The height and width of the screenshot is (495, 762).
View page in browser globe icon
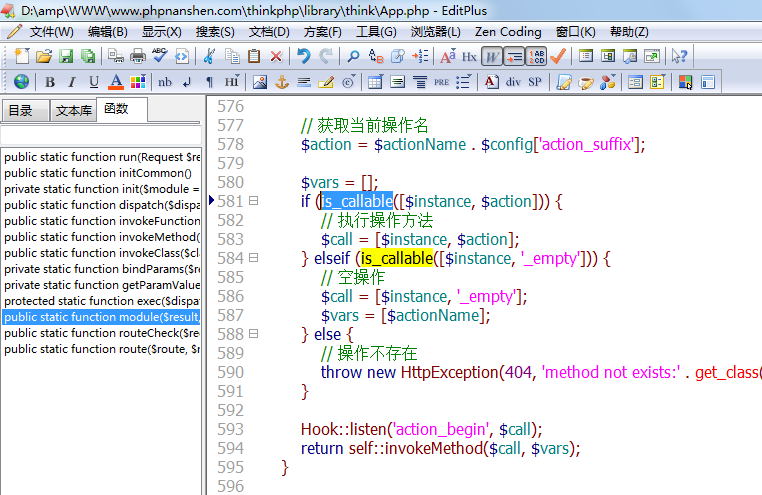[21, 82]
